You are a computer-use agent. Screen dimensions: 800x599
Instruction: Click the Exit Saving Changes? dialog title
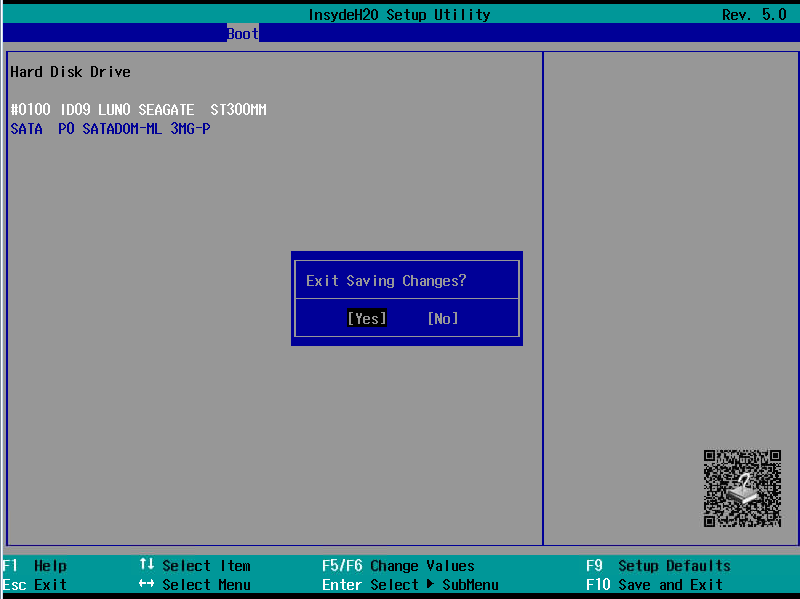(x=386, y=281)
